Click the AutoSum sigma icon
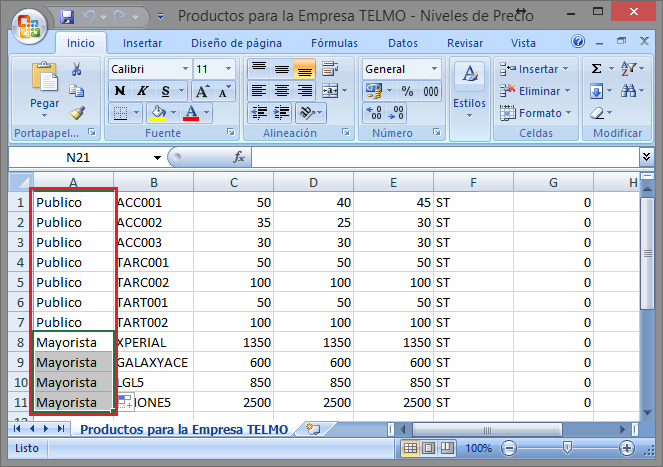The height and width of the screenshot is (467, 663). point(596,69)
